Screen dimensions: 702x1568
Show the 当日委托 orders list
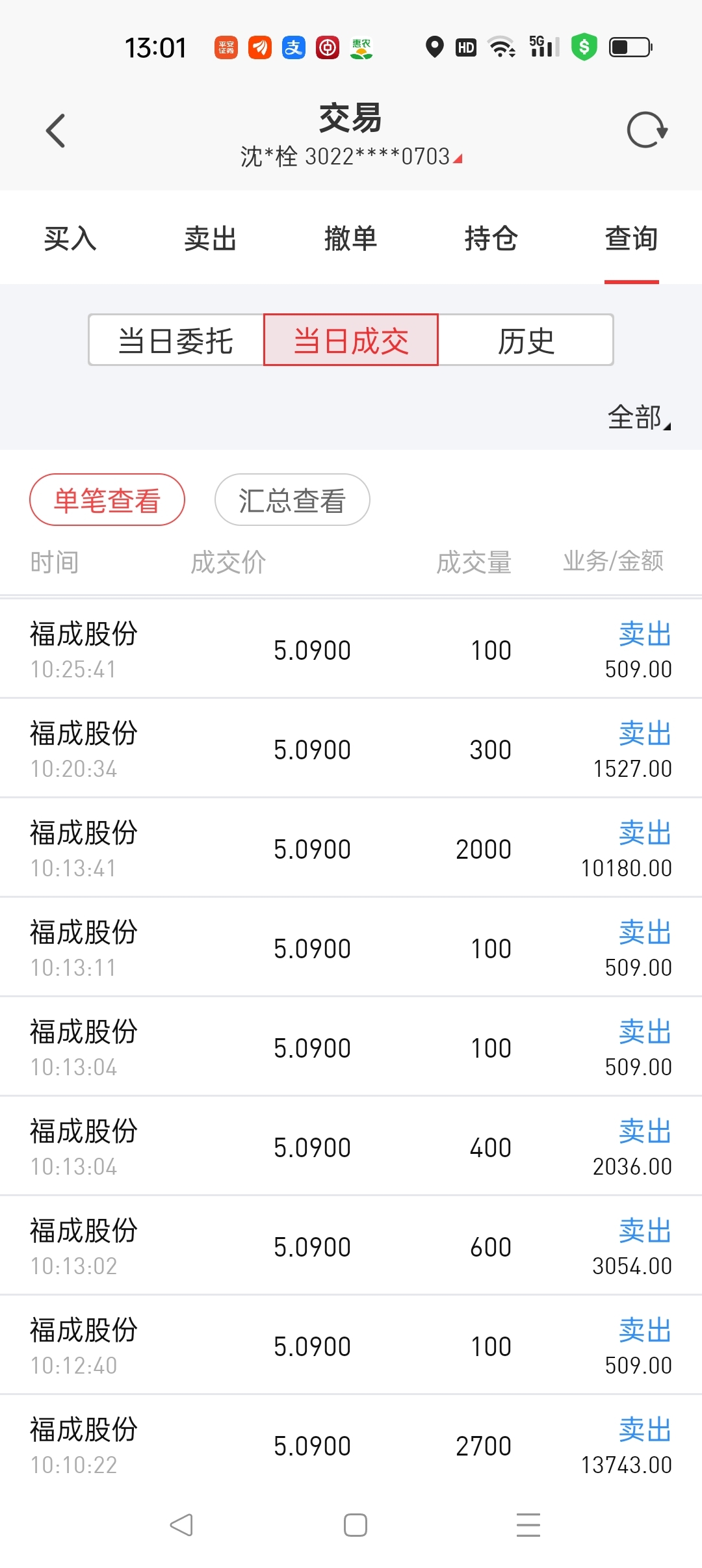(x=176, y=340)
